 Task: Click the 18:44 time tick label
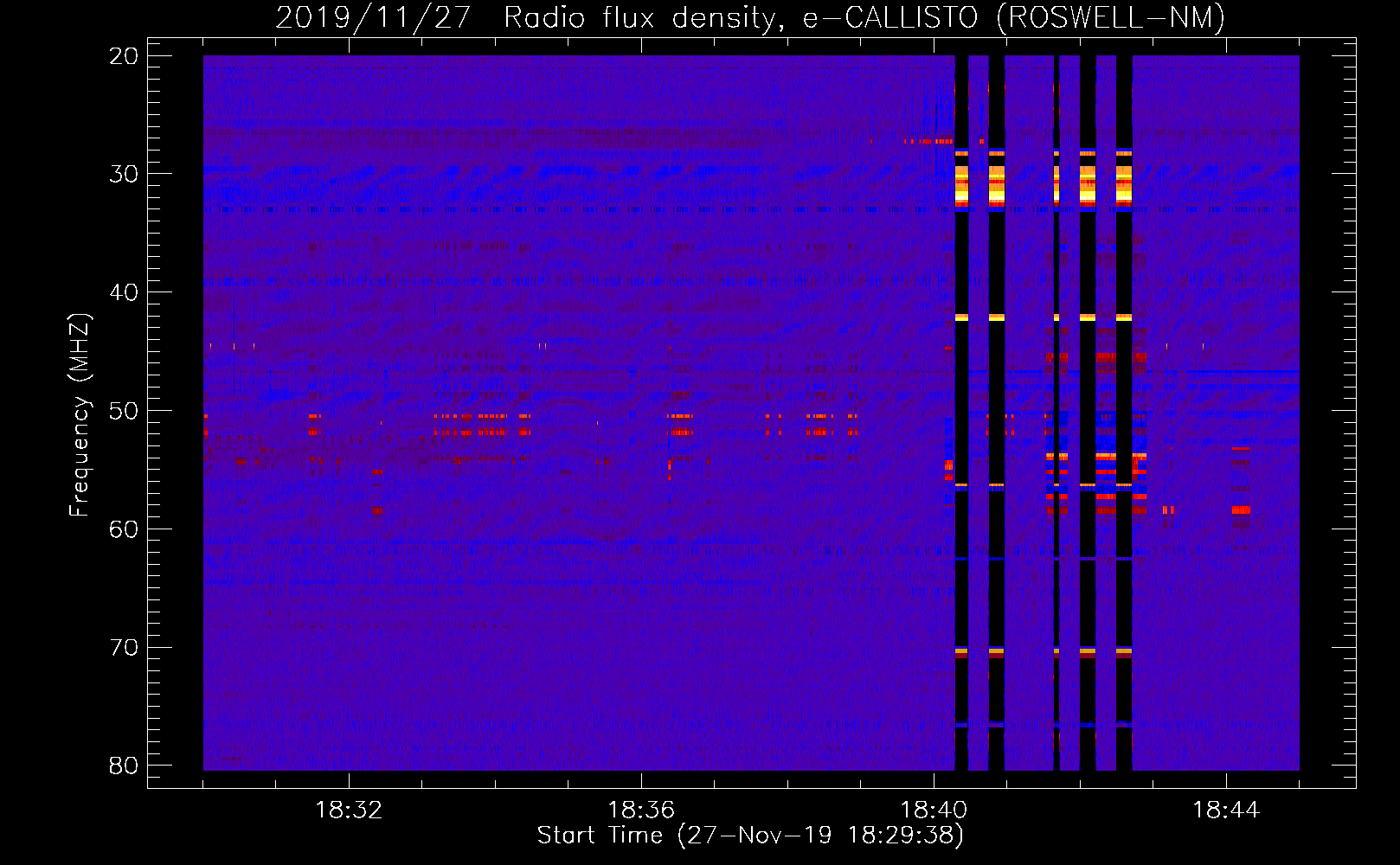coord(1226,811)
